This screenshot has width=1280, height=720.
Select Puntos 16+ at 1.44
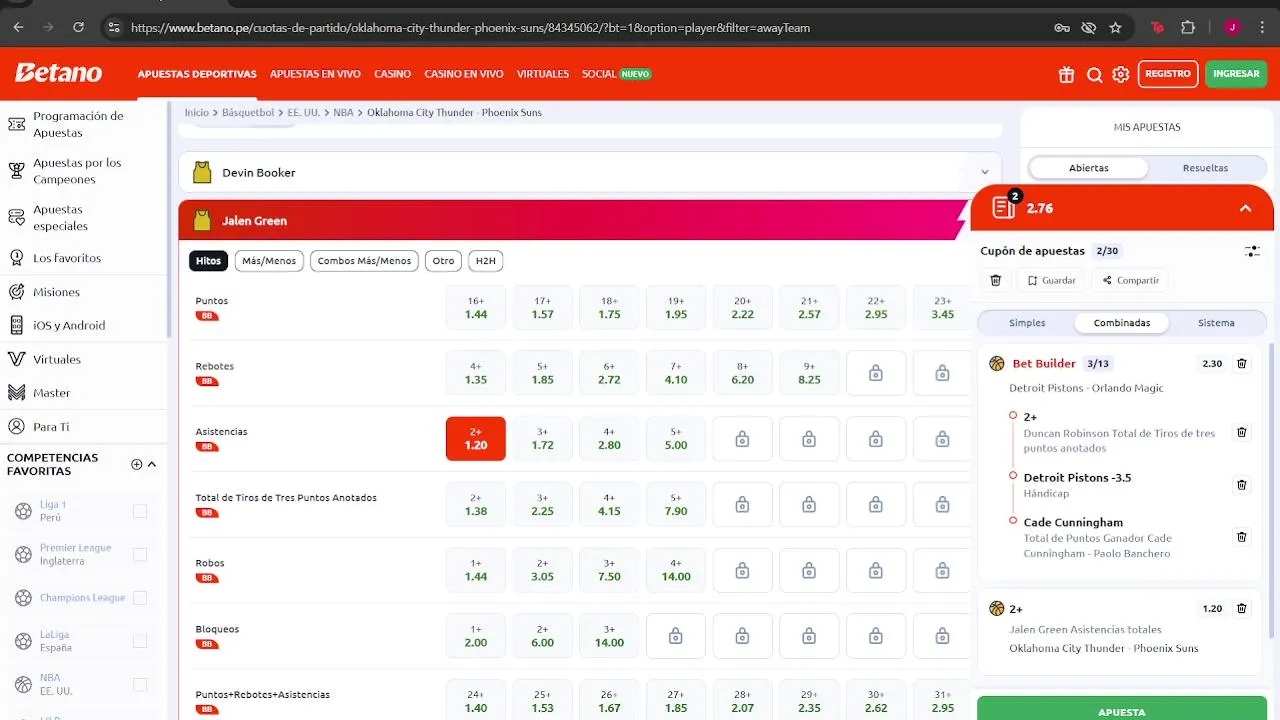coord(476,307)
